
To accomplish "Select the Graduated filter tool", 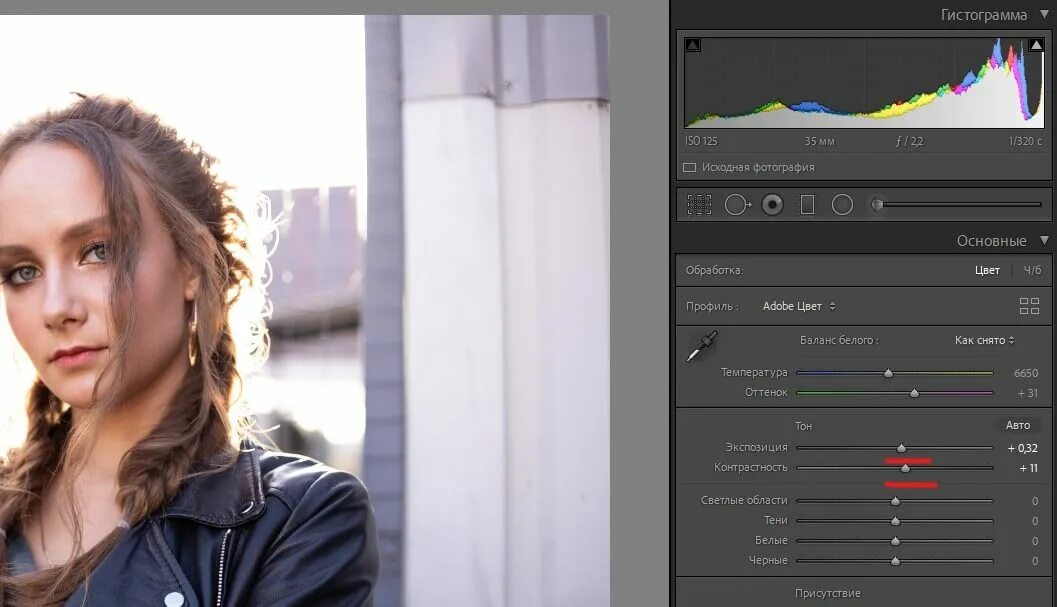I will point(807,204).
